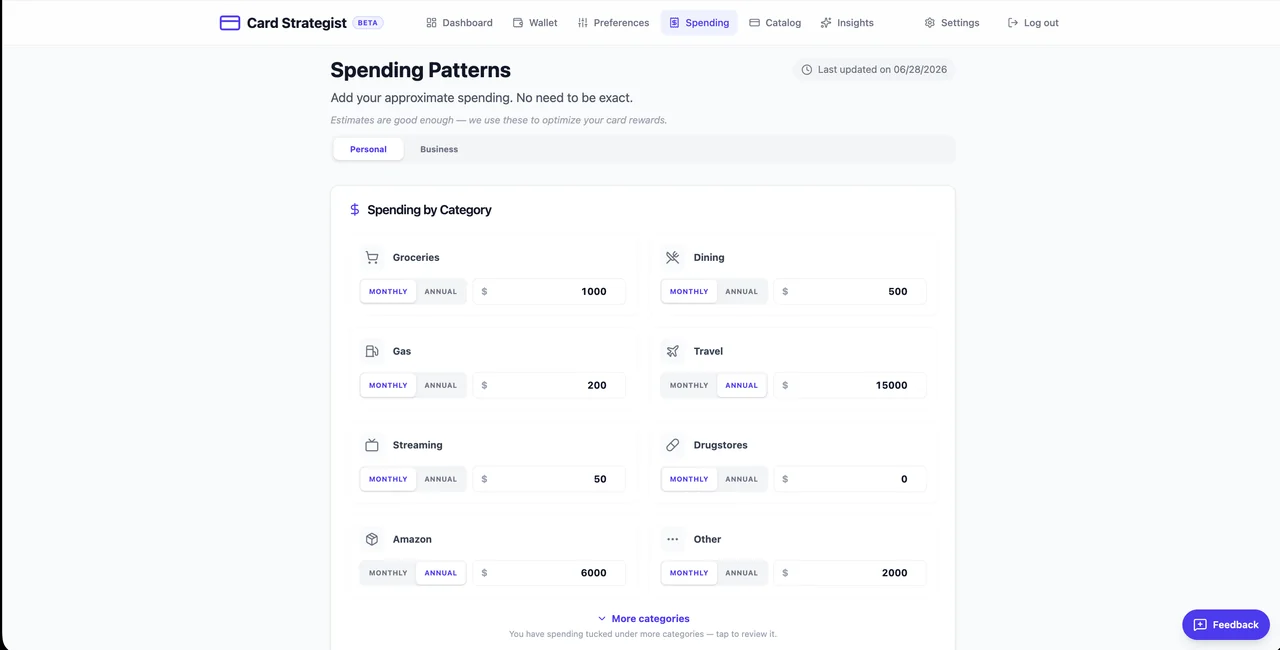The image size is (1280, 650).
Task: Set Other category to Annual
Action: coord(742,573)
